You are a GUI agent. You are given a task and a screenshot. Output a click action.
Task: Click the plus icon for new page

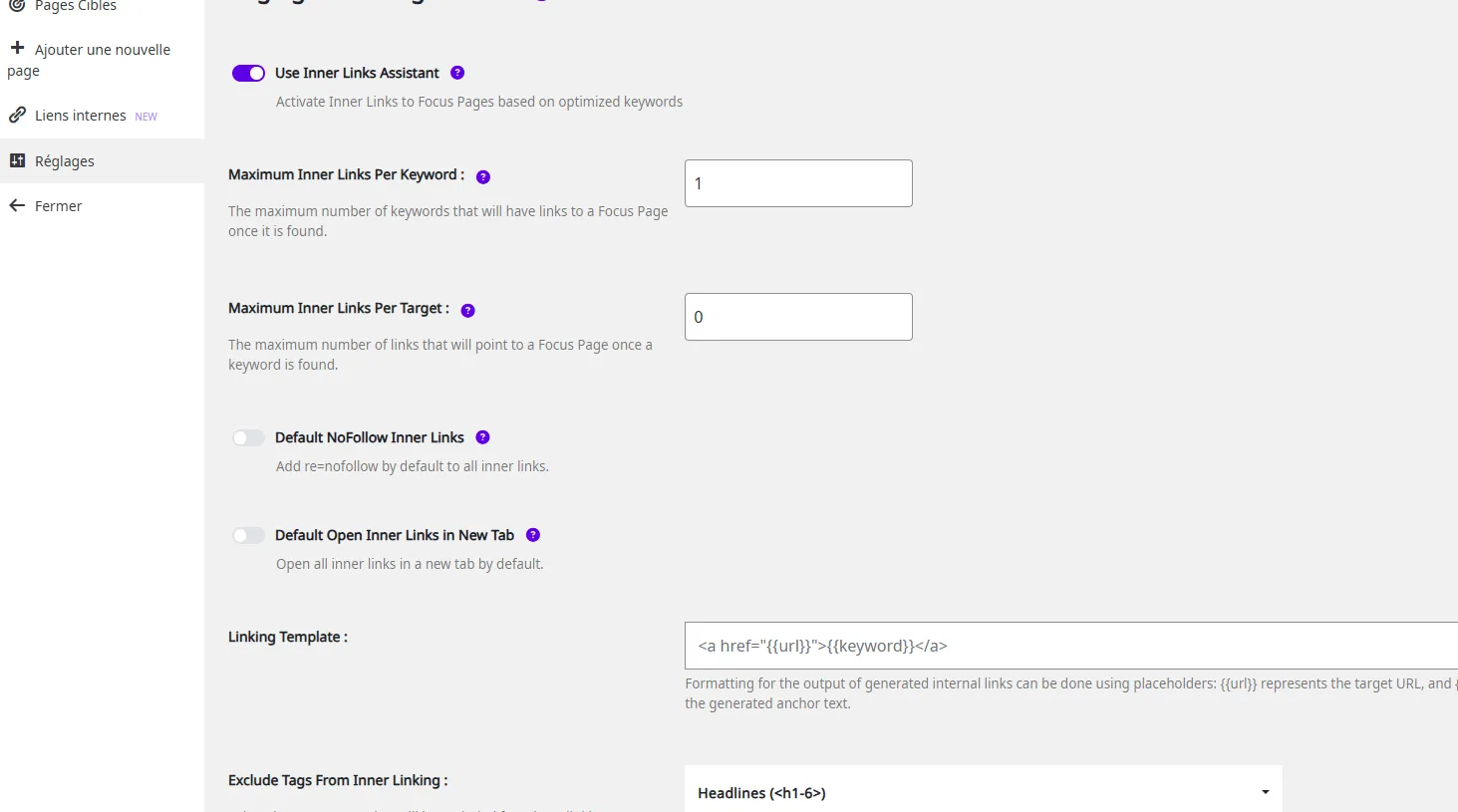click(17, 47)
